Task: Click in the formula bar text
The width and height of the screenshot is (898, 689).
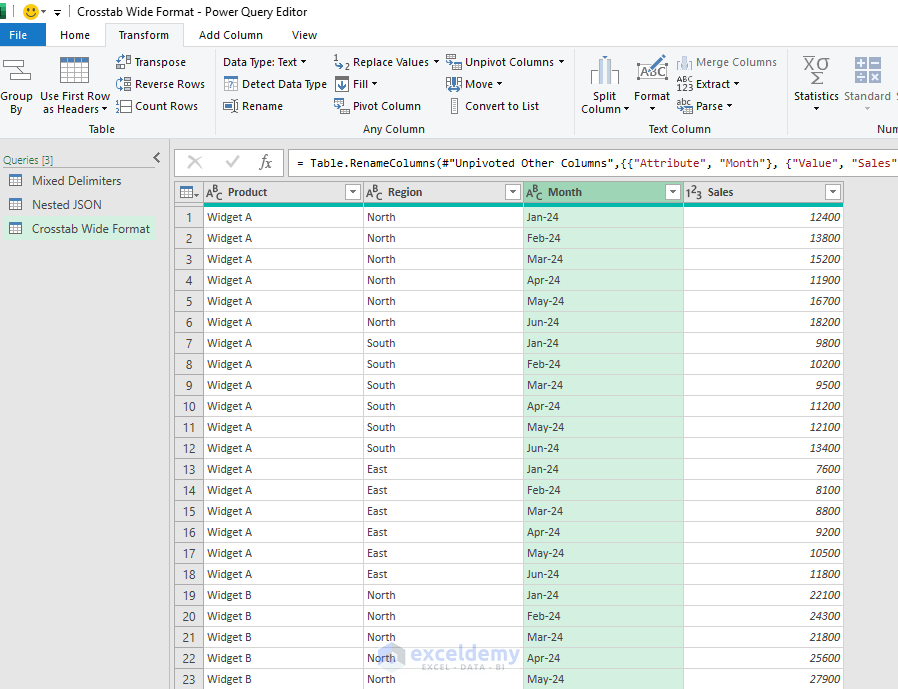Action: click(593, 163)
